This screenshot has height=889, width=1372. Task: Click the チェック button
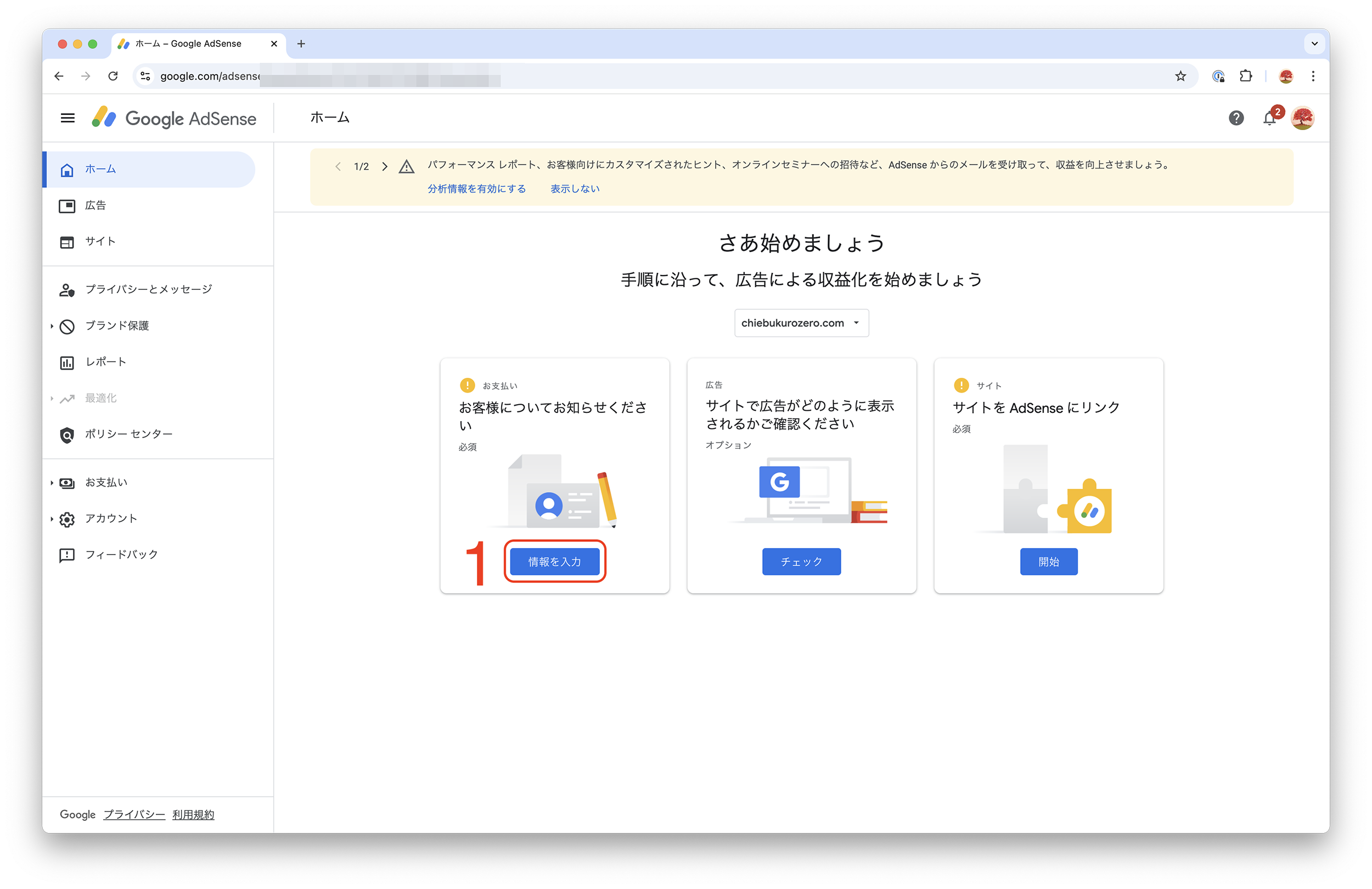[801, 561]
